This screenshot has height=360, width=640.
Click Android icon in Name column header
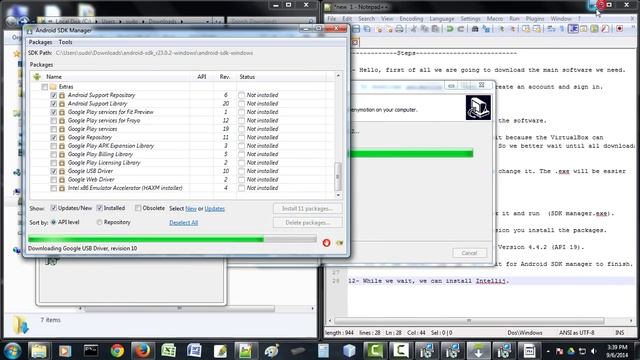pos(37,77)
